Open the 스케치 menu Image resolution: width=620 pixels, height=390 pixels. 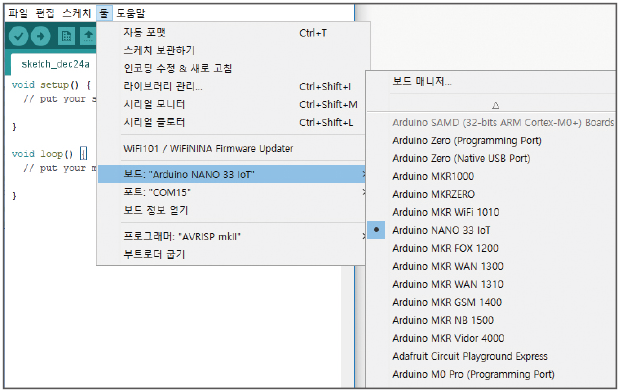pos(77,13)
